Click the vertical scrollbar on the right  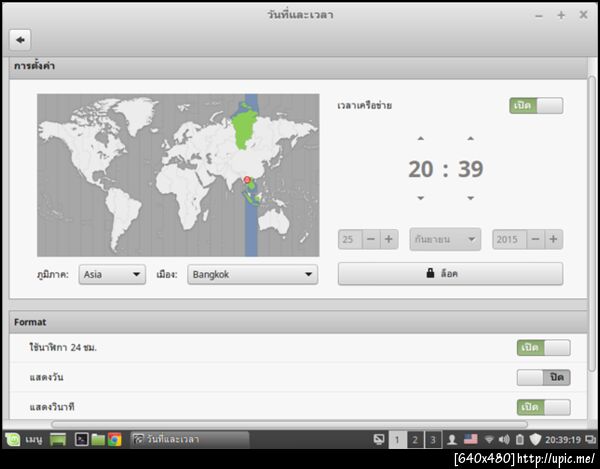592,224
